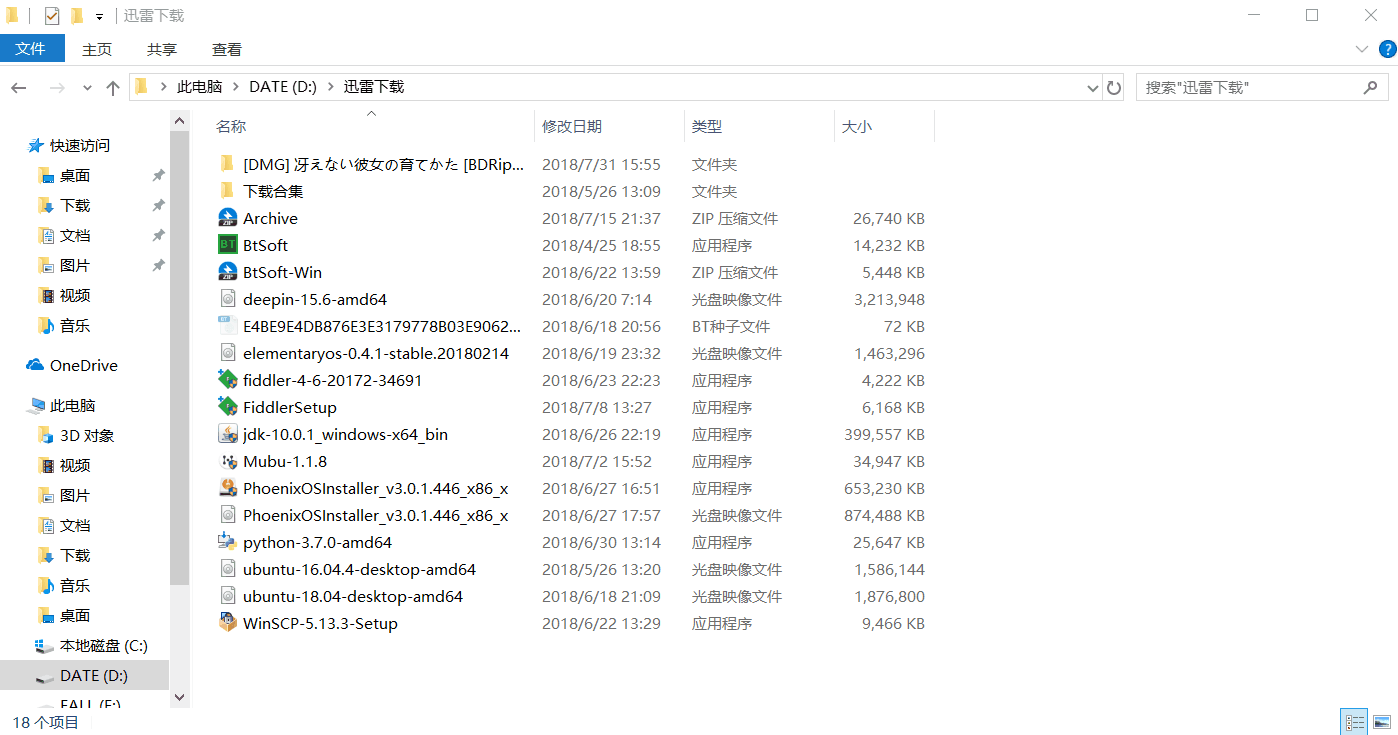Click the new folder icon in title bar
Image resolution: width=1398 pixels, height=735 pixels.
coord(76,16)
